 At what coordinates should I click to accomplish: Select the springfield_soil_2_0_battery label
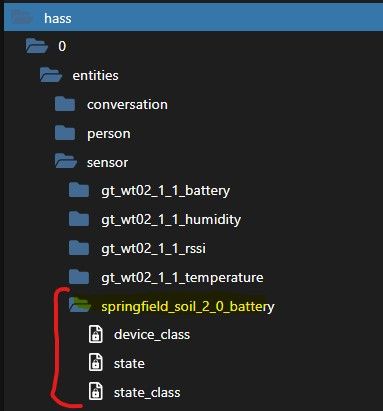pyautogui.click(x=188, y=307)
